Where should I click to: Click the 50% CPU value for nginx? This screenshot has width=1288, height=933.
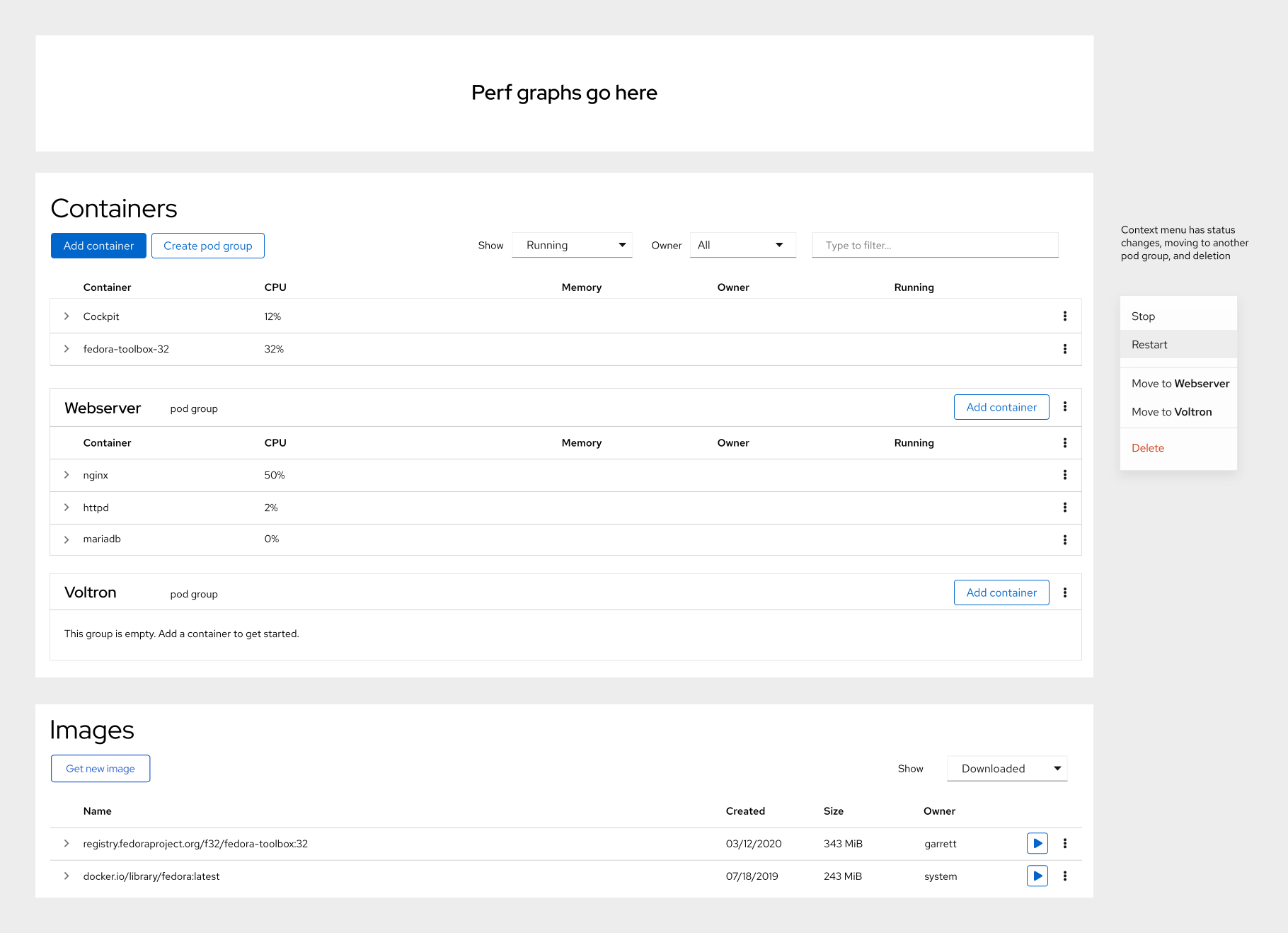click(x=275, y=475)
